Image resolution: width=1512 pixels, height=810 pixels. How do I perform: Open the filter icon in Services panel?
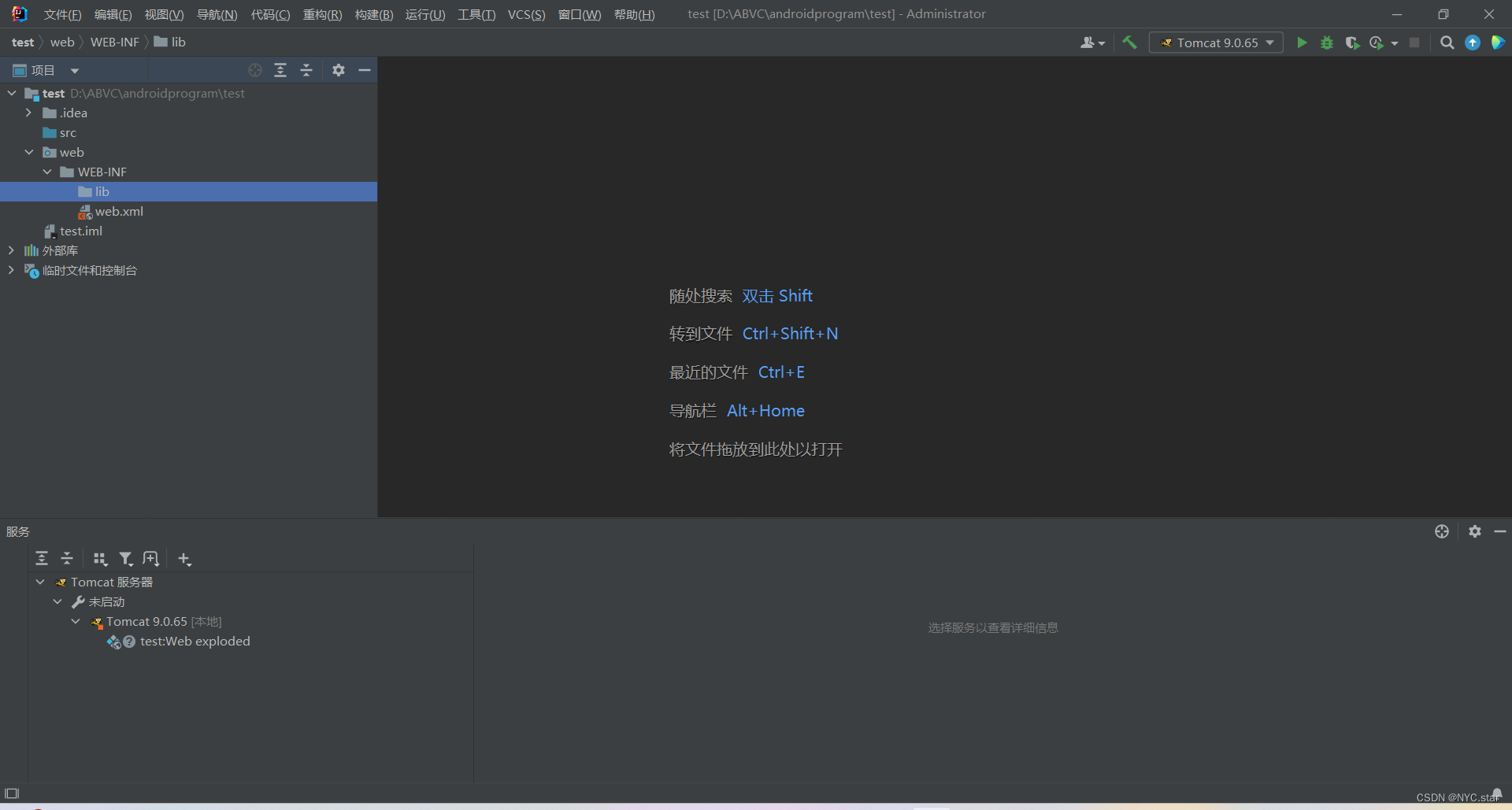click(126, 558)
